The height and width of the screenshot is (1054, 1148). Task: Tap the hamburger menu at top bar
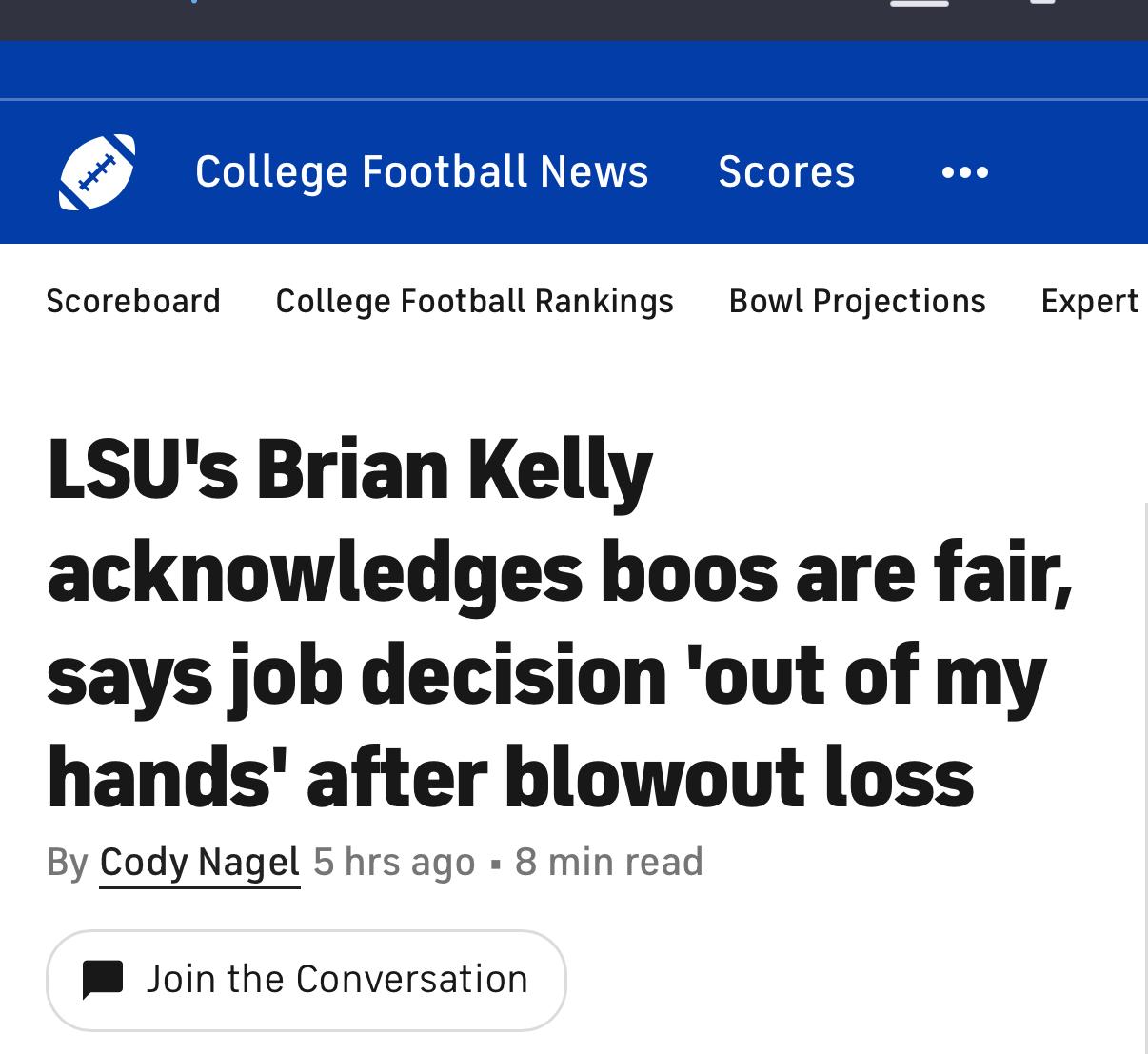(919, 4)
